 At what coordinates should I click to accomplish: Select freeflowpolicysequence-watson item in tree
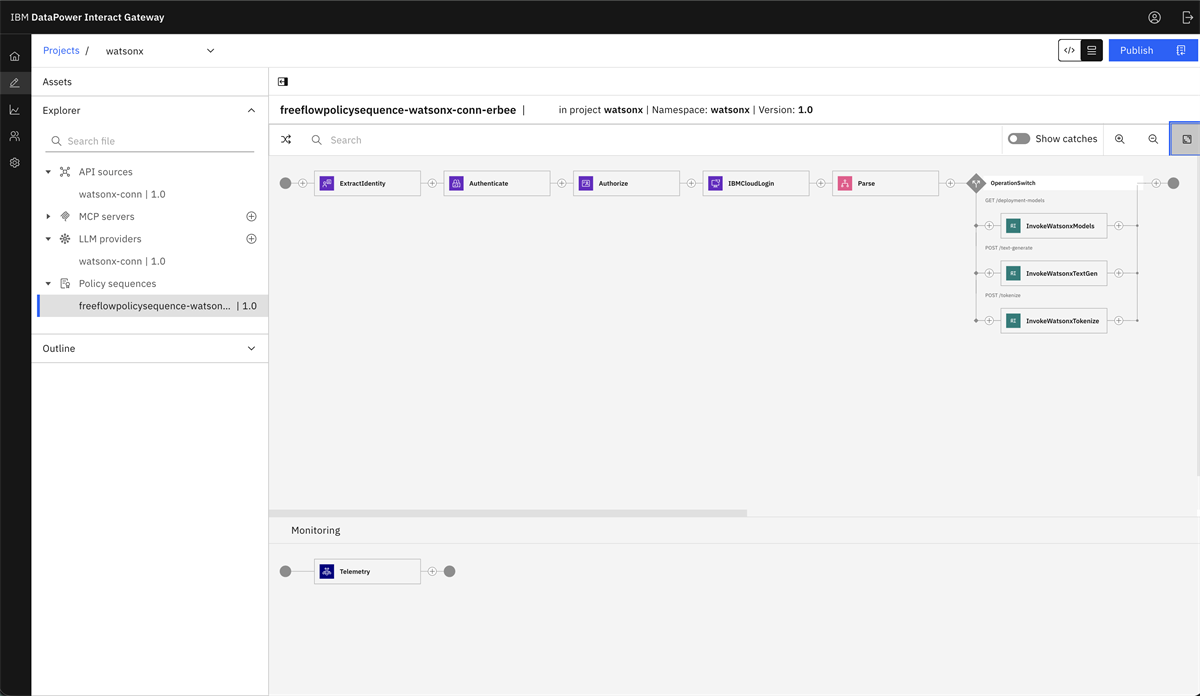coord(153,306)
